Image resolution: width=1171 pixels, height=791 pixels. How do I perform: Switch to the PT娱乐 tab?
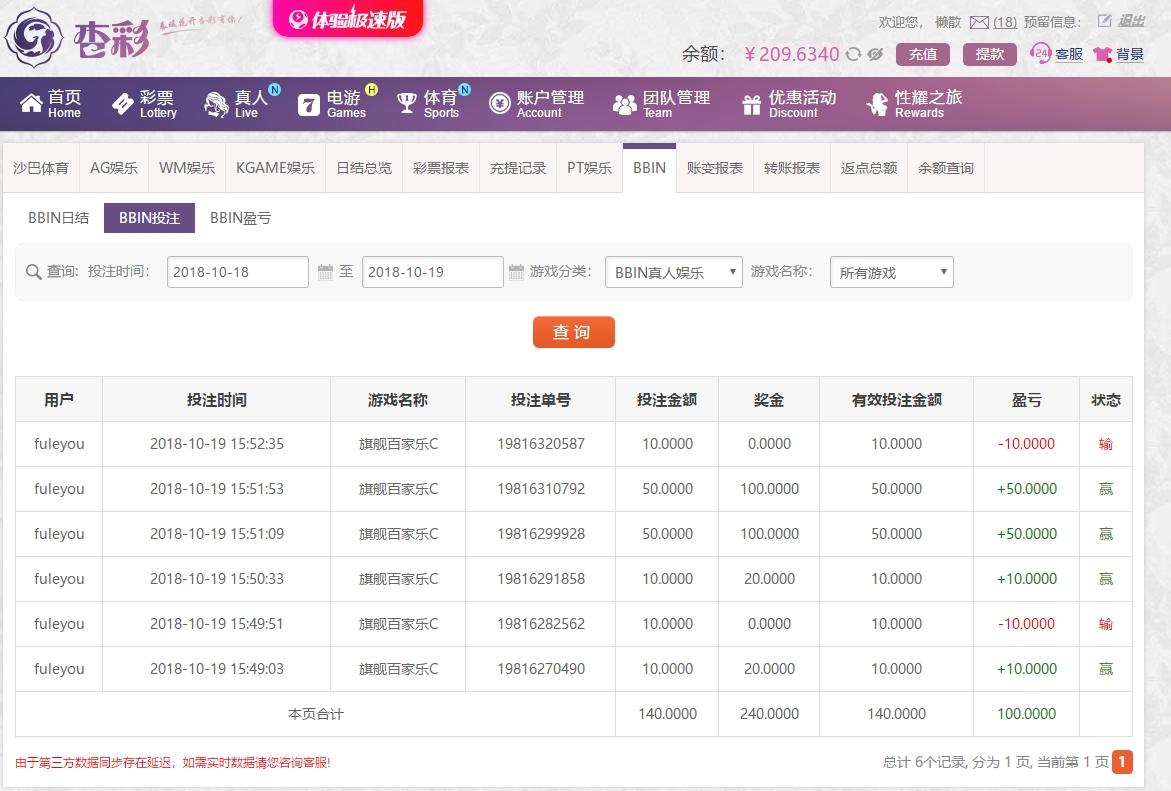[x=589, y=168]
